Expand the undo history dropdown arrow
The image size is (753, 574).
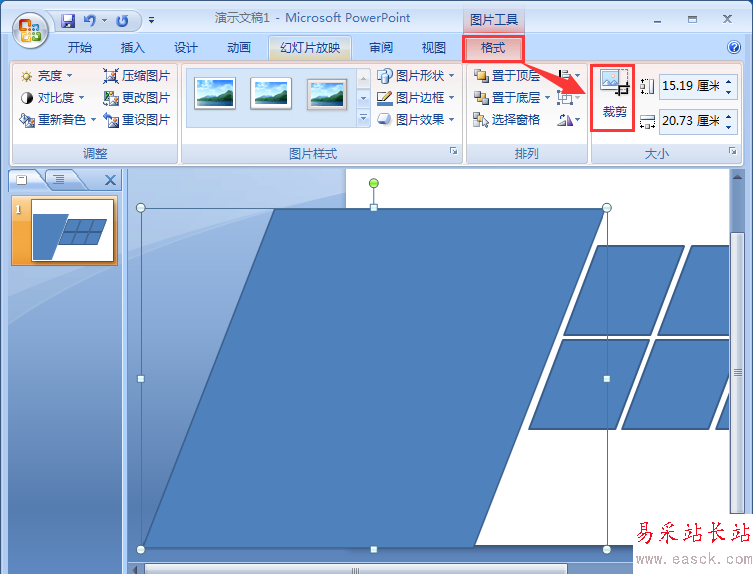tap(104, 21)
